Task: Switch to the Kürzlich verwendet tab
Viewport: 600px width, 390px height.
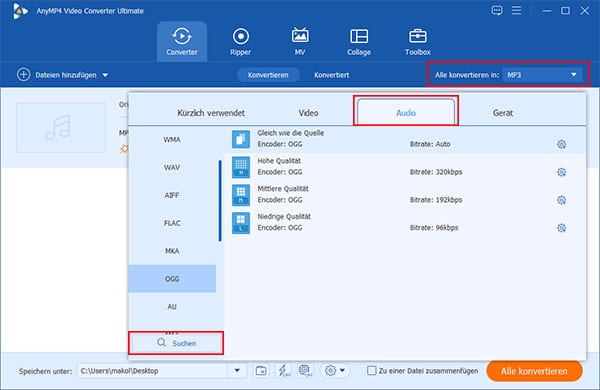Action: (211, 113)
